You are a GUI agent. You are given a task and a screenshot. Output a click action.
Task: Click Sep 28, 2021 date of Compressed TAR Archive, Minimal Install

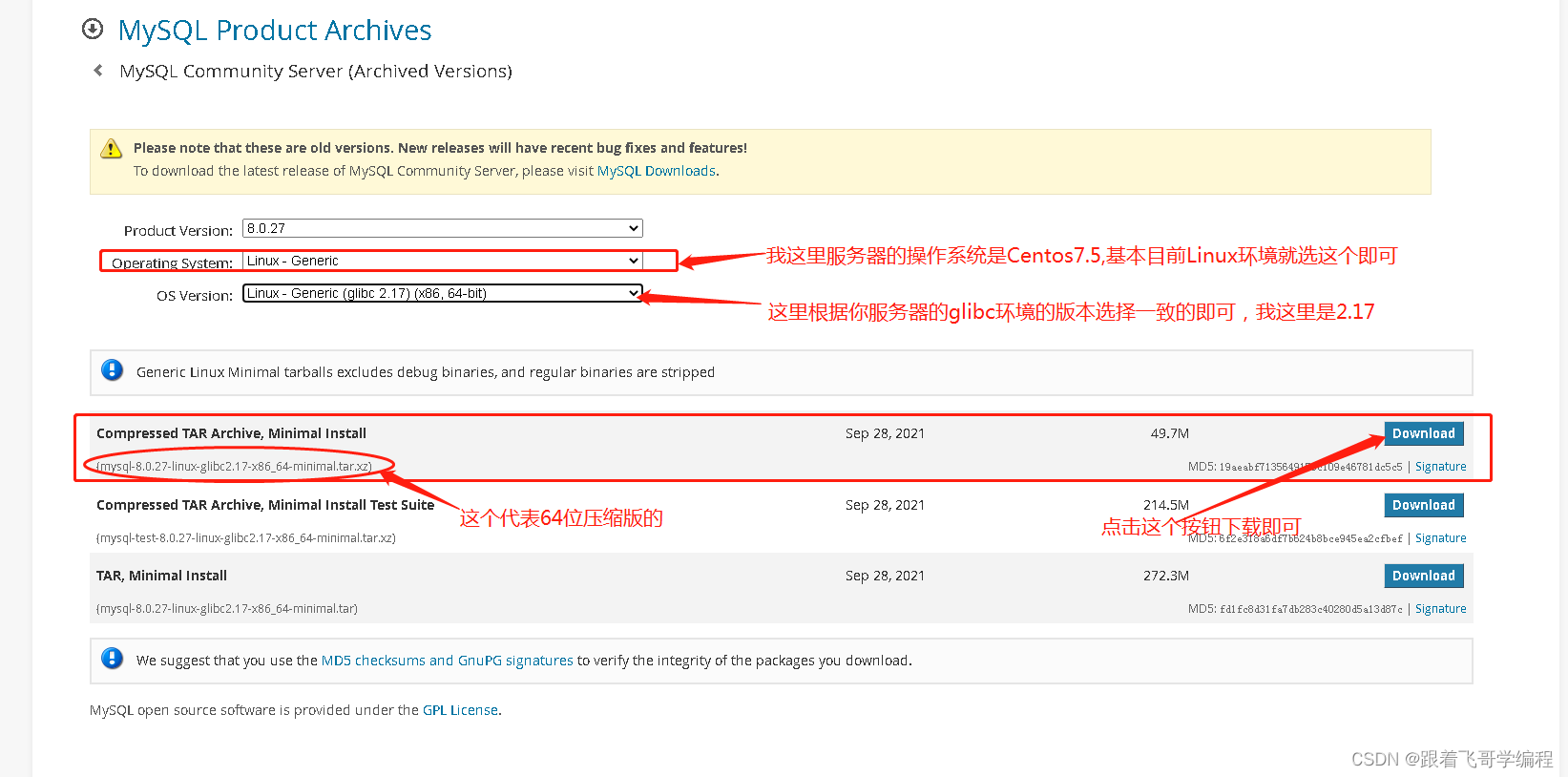pyautogui.click(x=885, y=433)
